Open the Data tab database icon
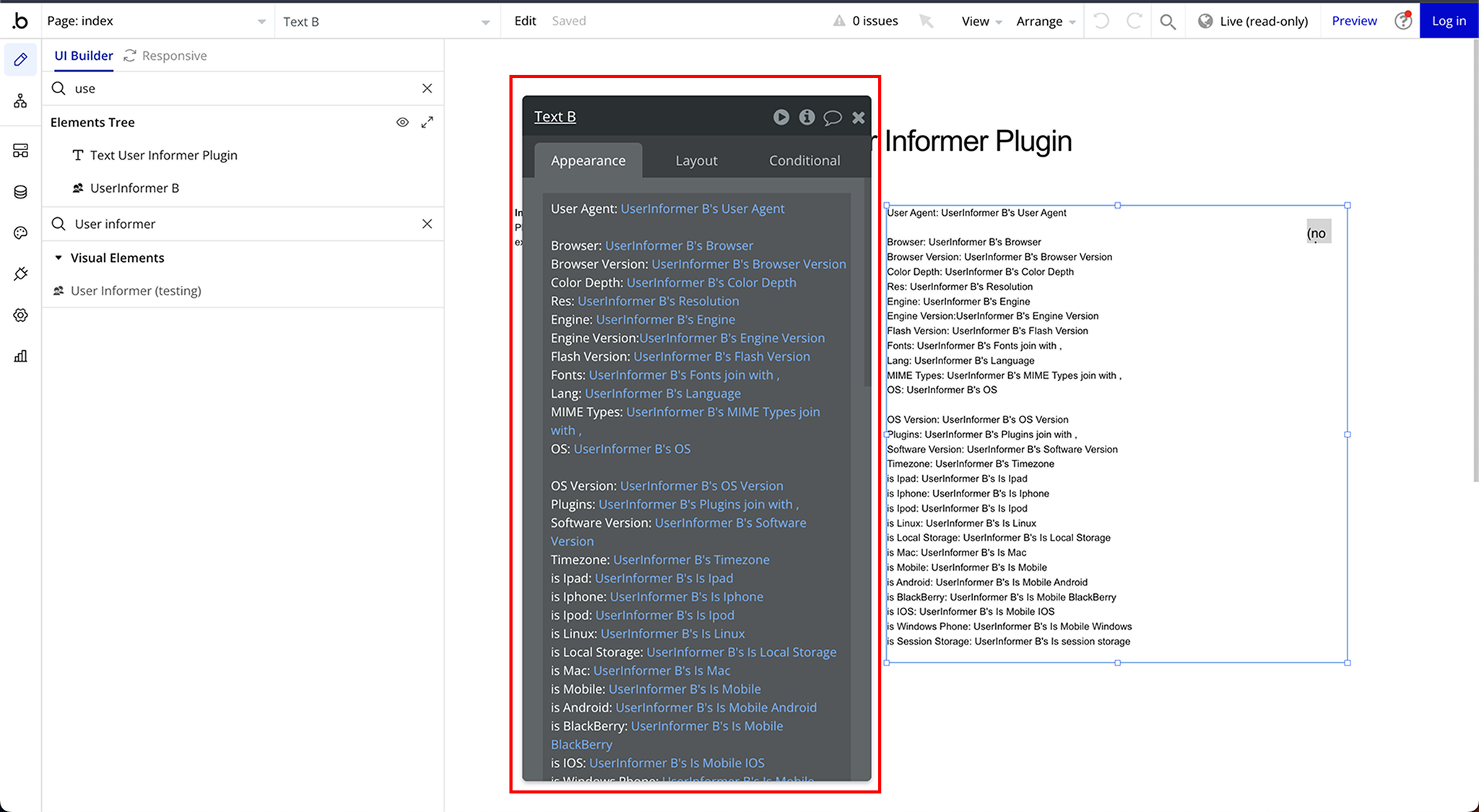1479x812 pixels. [x=20, y=192]
